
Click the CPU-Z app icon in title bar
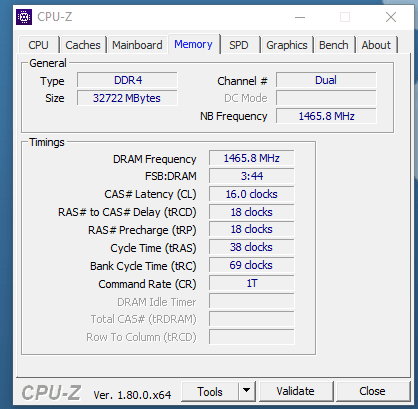(24, 17)
